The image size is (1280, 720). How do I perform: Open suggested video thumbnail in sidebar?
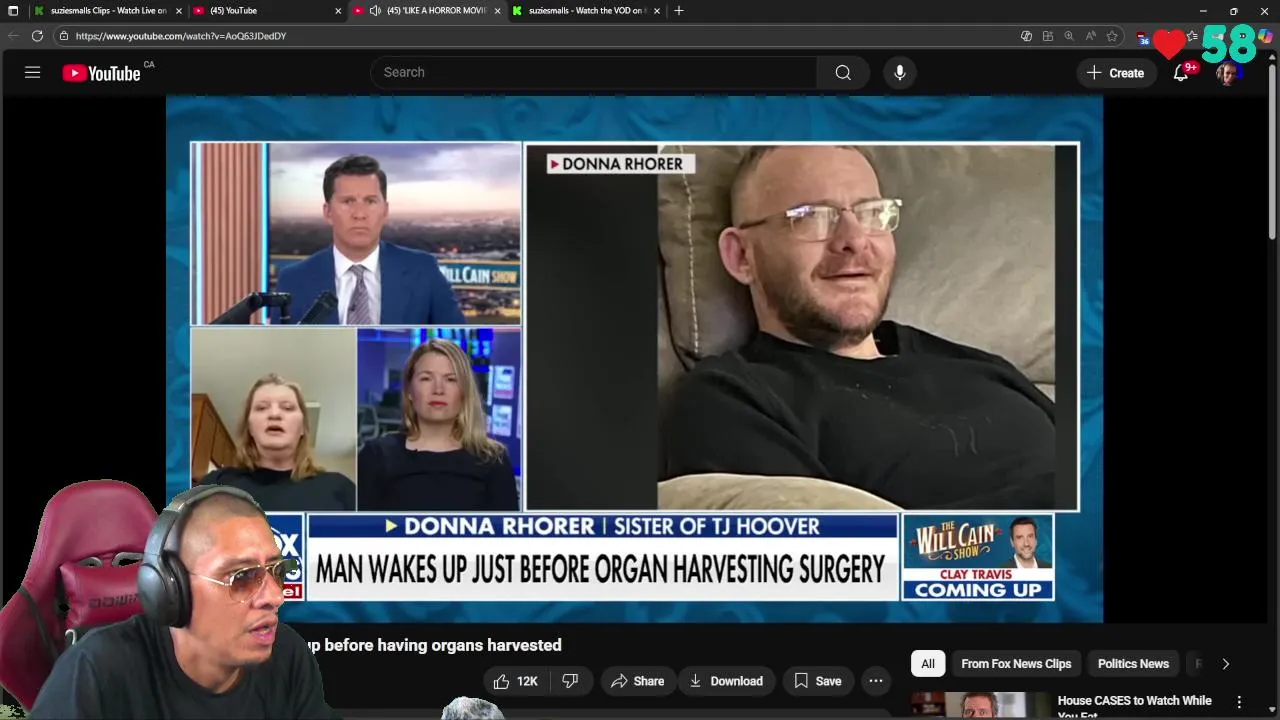click(981, 706)
